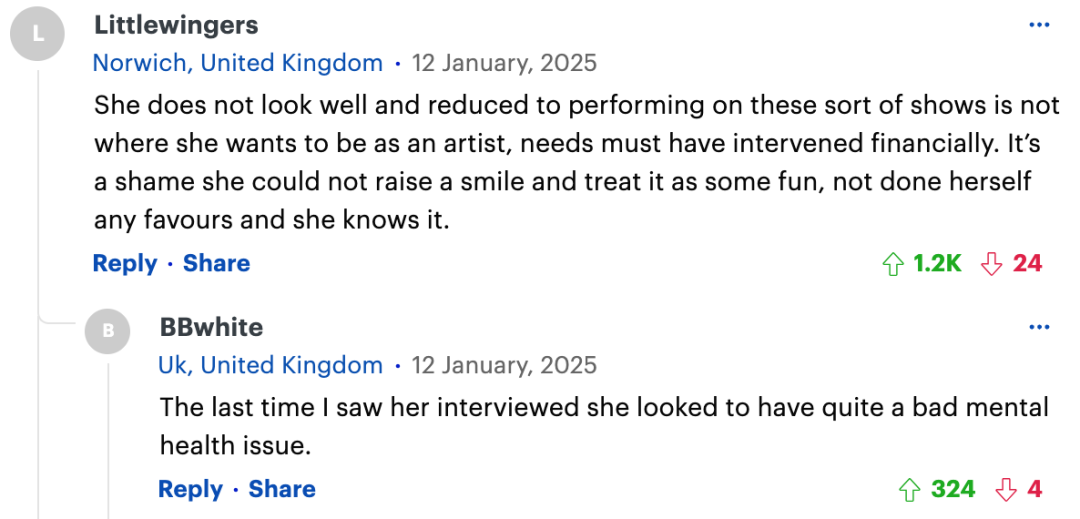Upvote BBwhite's reply using the green arrow
This screenshot has width=1080, height=519.
point(910,489)
